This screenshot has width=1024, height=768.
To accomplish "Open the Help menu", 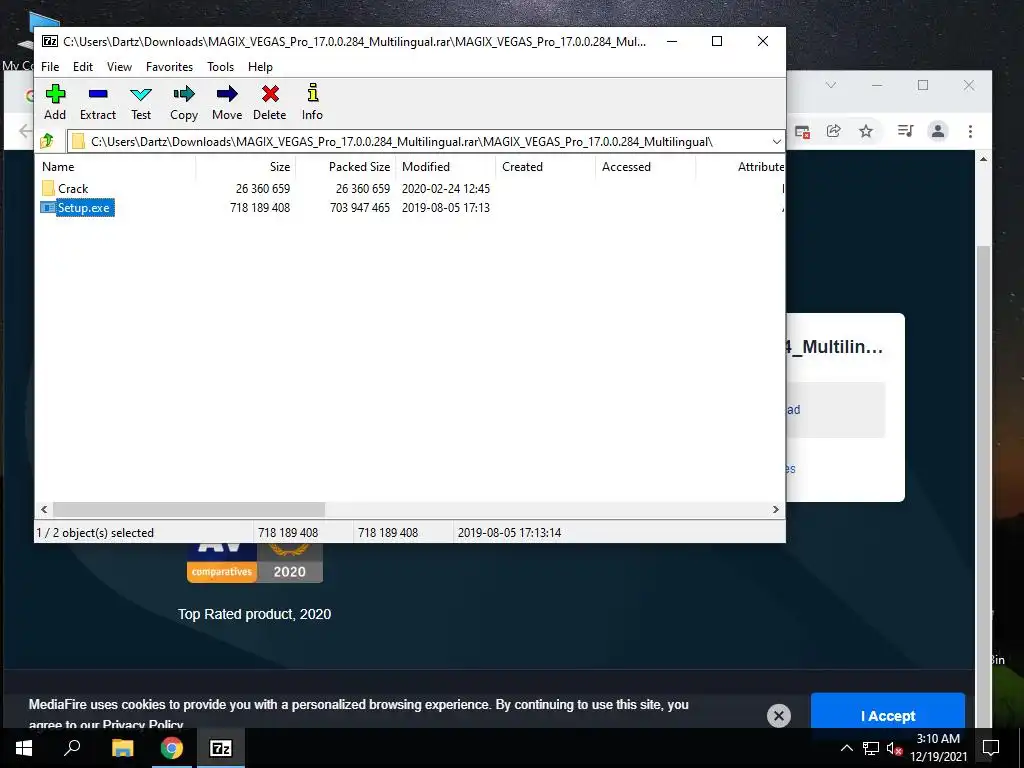I will (260, 67).
